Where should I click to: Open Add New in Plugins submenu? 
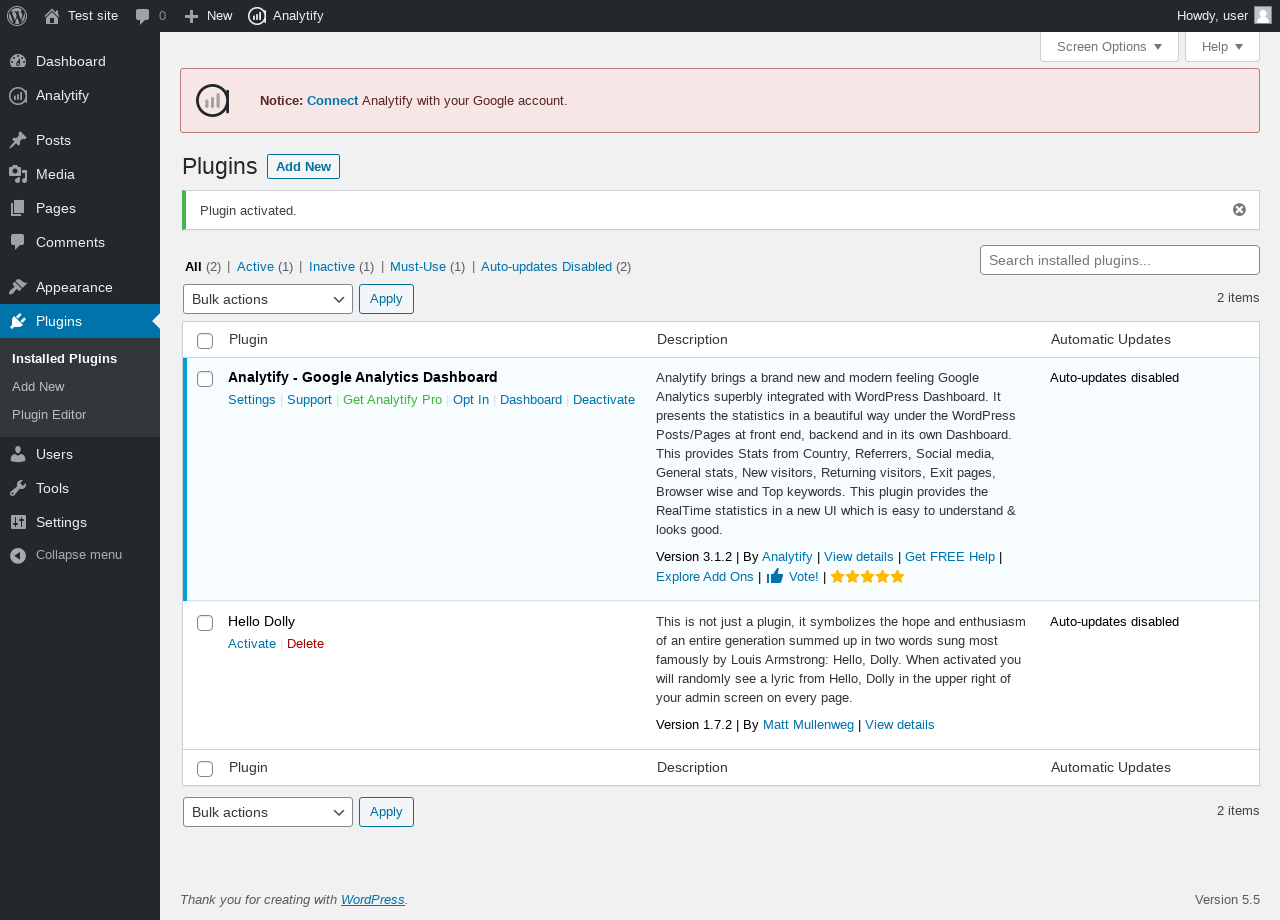point(38,386)
